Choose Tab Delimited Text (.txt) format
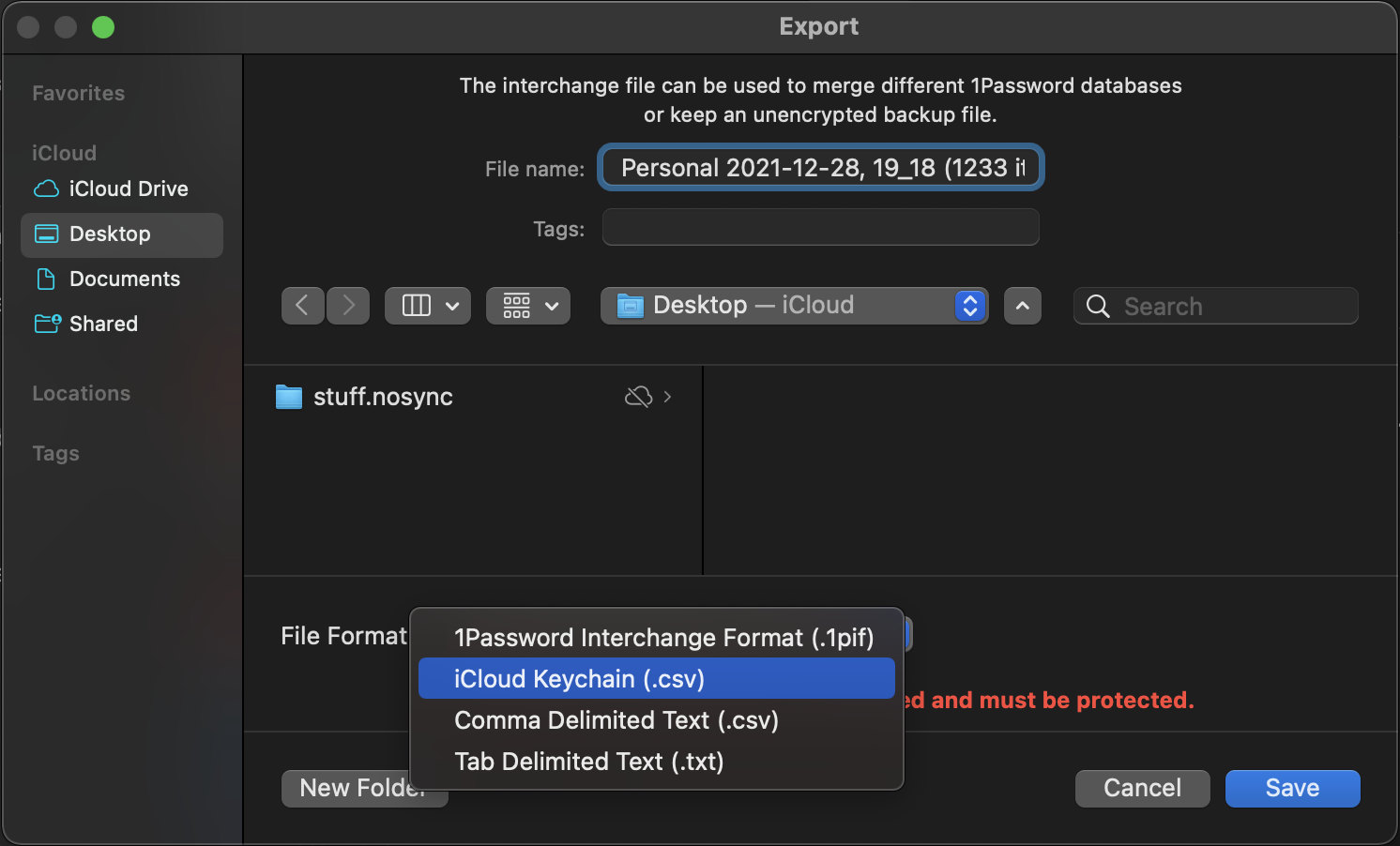 pyautogui.click(x=588, y=762)
